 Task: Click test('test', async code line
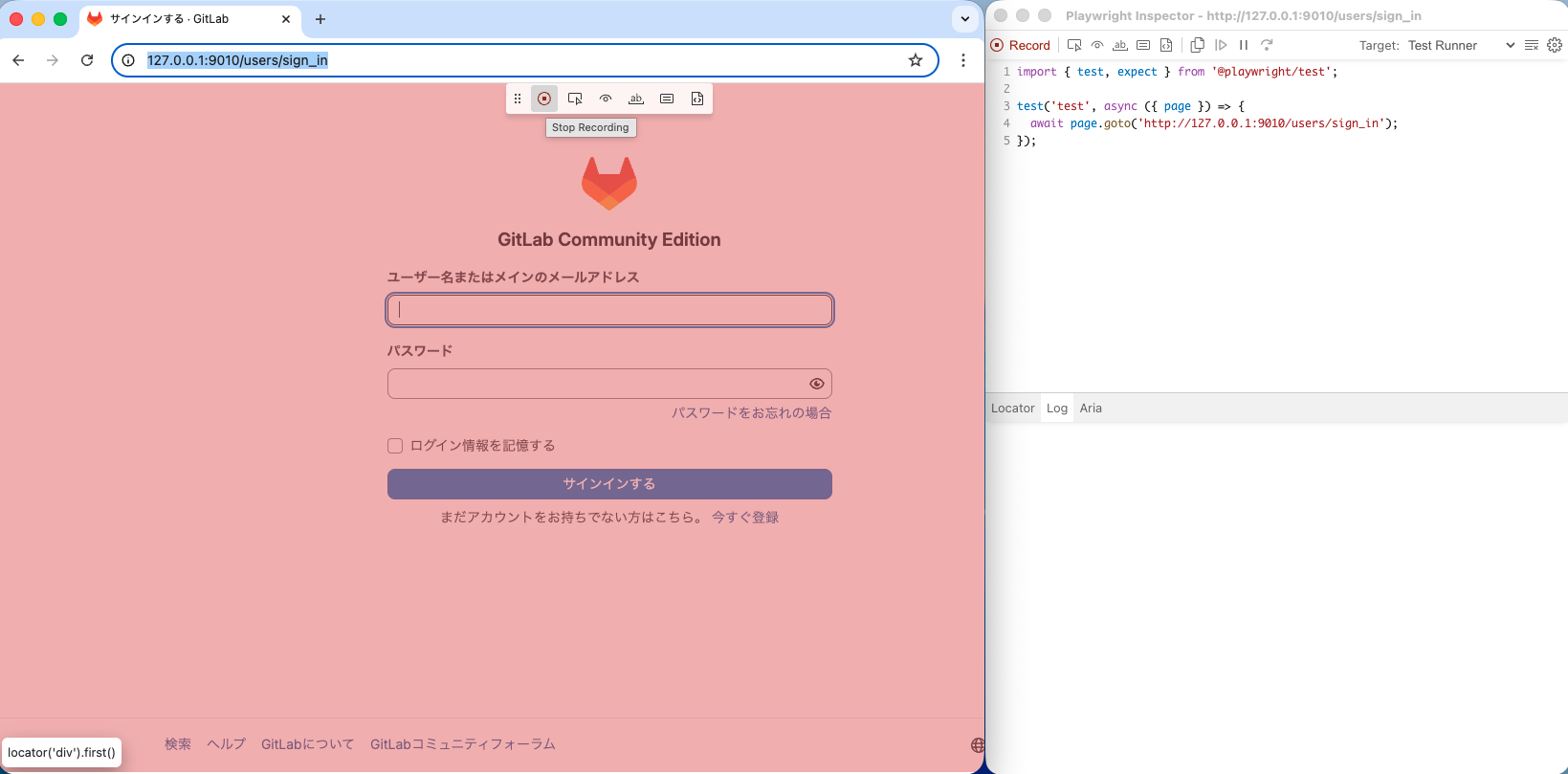pyautogui.click(x=1131, y=106)
